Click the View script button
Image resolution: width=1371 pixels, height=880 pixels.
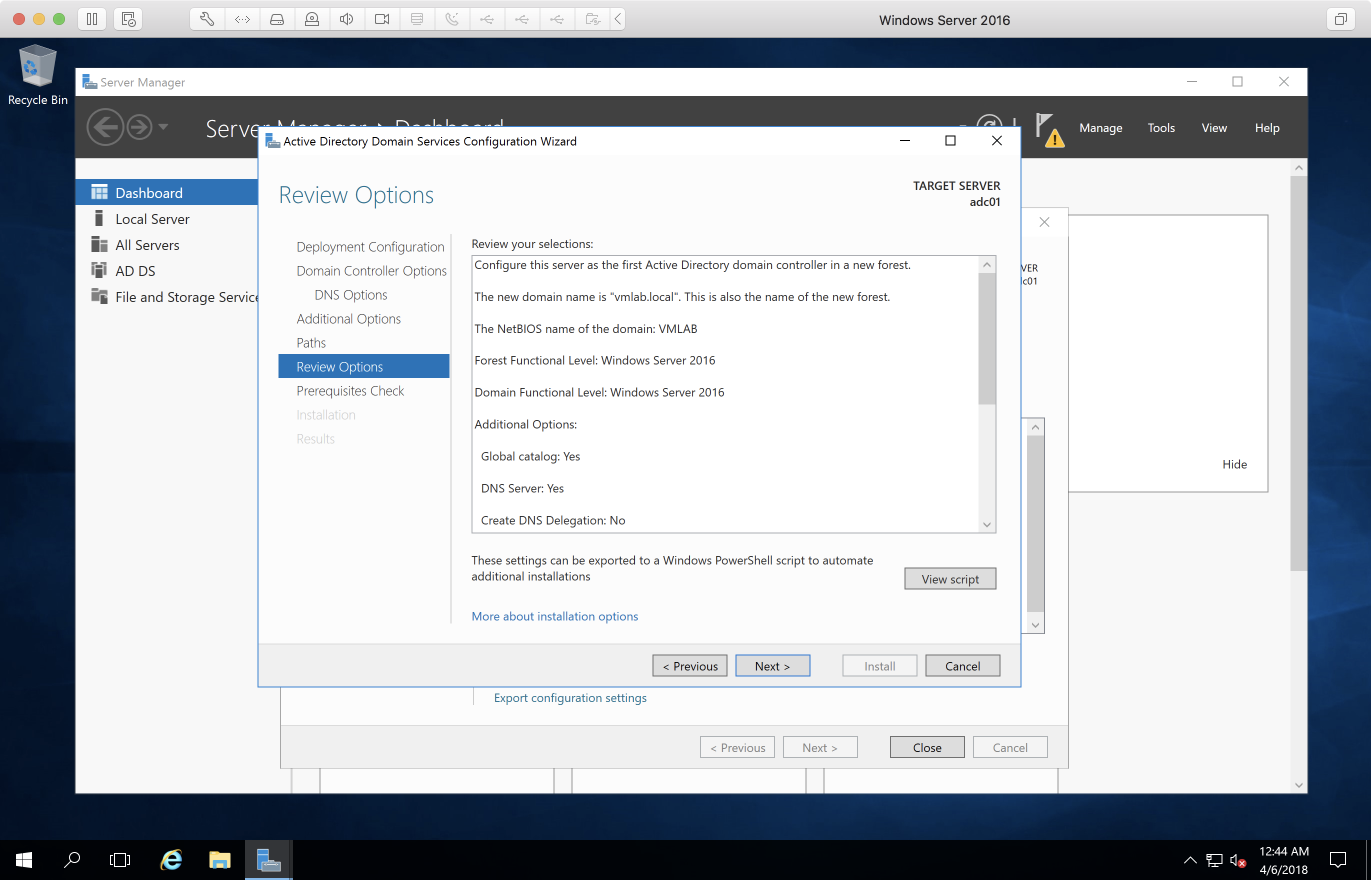click(950, 579)
